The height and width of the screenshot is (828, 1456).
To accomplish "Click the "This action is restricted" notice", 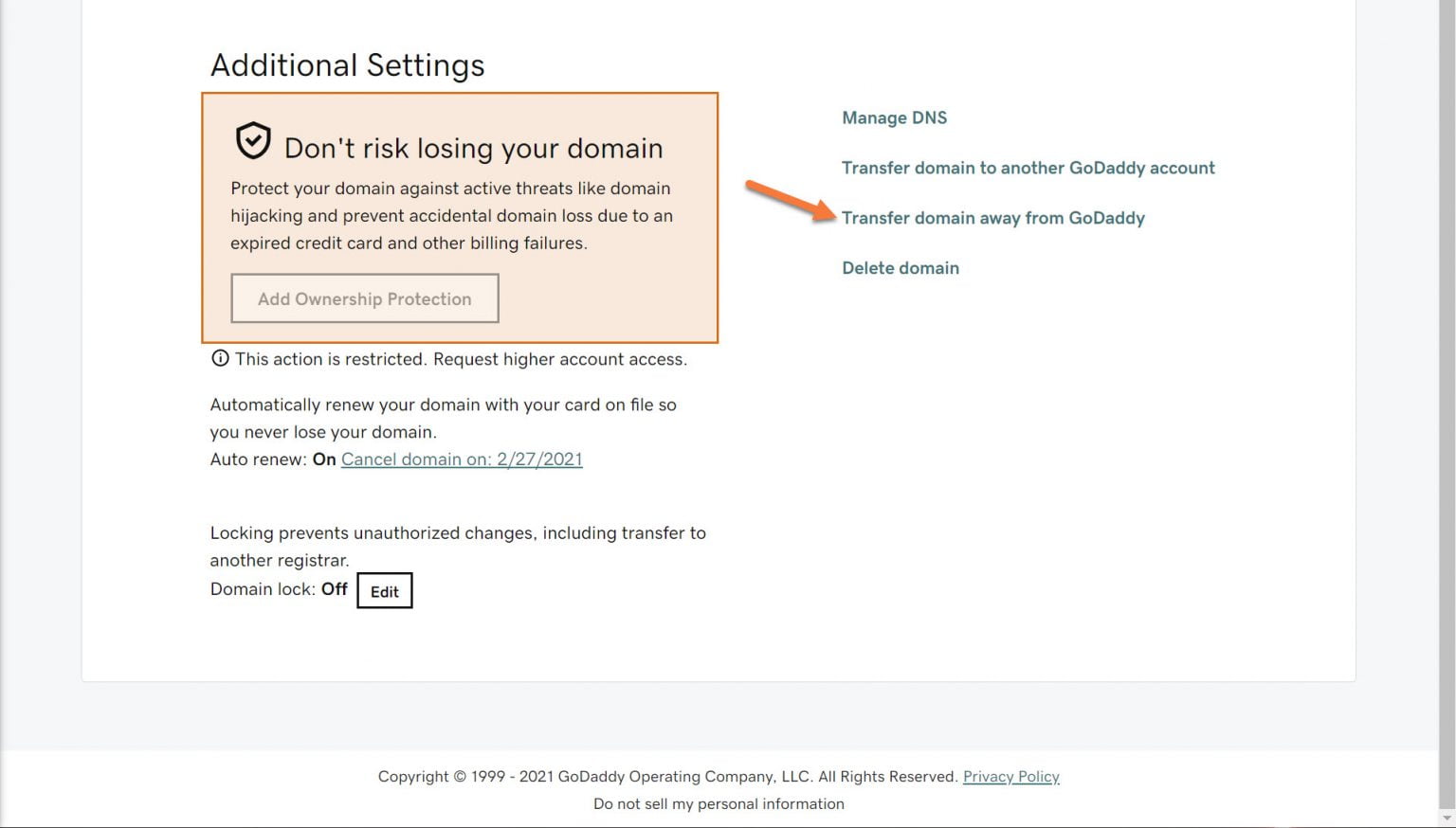I will (461, 359).
